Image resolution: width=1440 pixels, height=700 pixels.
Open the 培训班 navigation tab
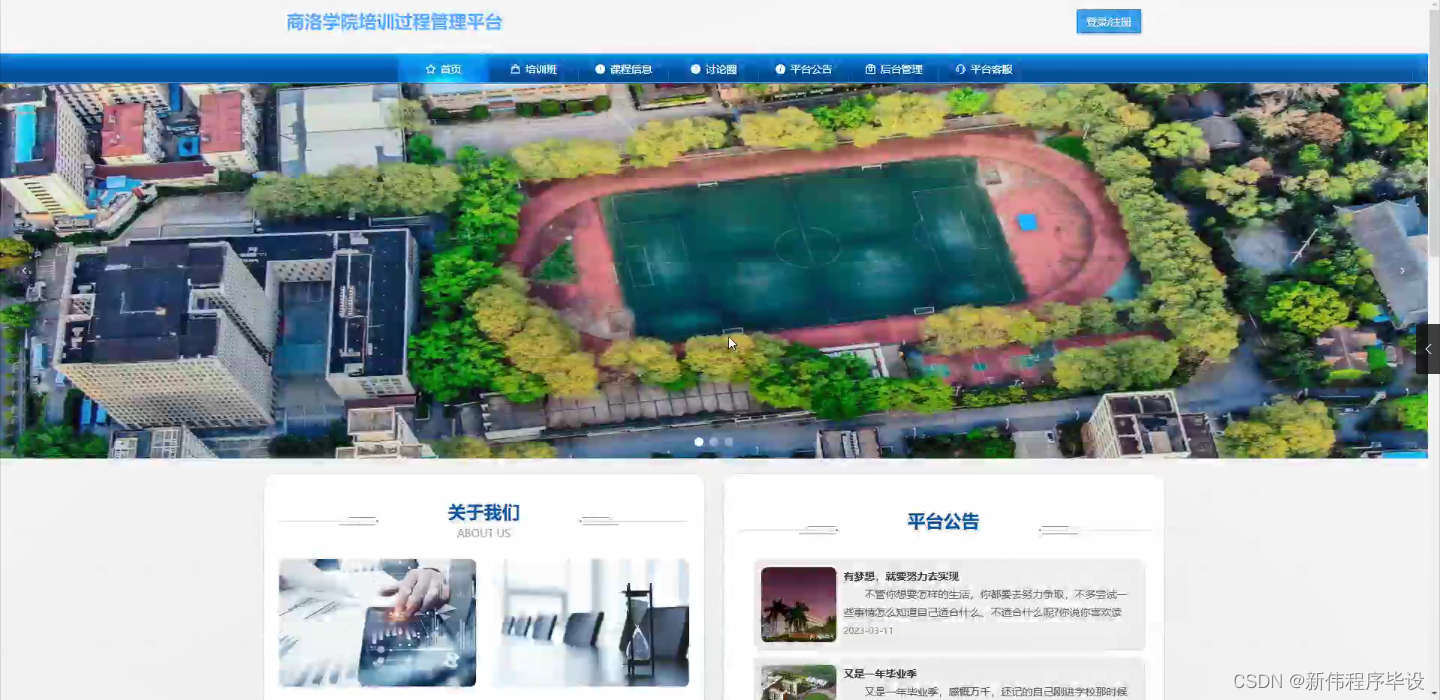tap(533, 69)
